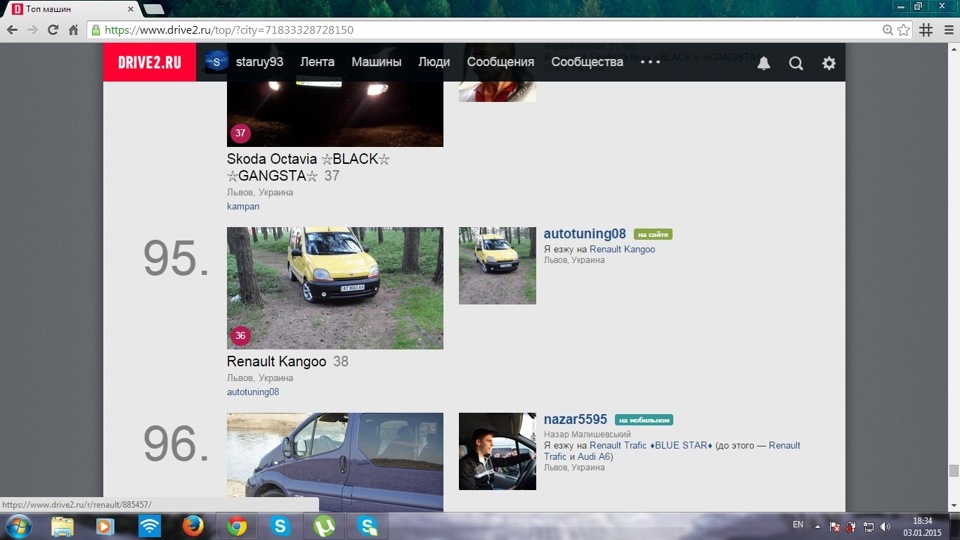Open the site search magnifier

pyautogui.click(x=795, y=62)
